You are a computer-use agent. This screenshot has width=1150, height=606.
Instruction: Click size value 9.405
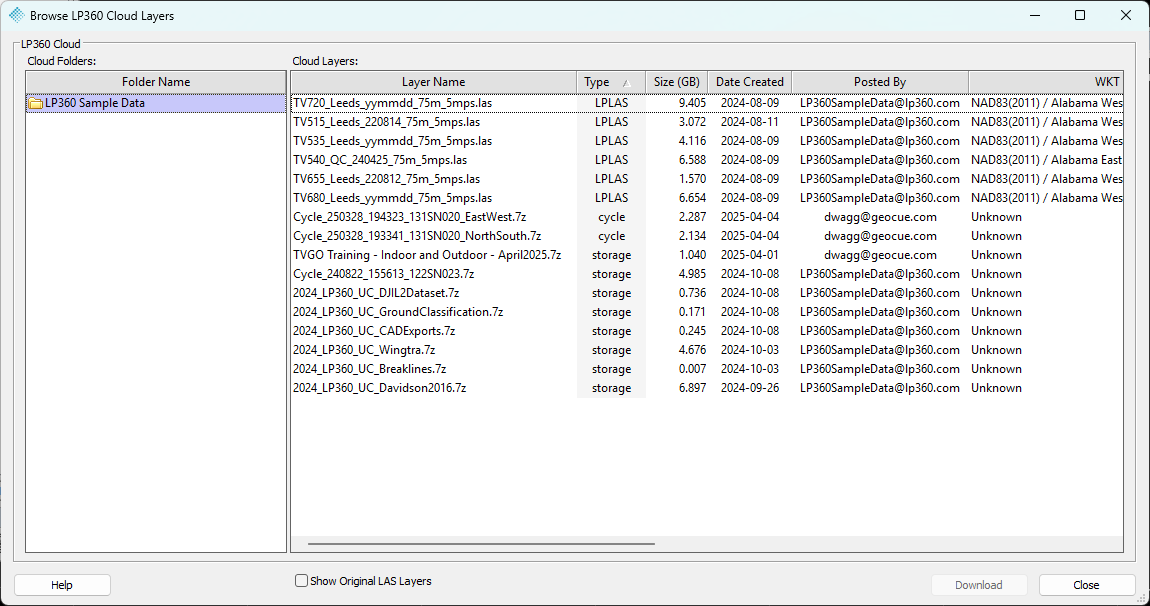click(692, 103)
